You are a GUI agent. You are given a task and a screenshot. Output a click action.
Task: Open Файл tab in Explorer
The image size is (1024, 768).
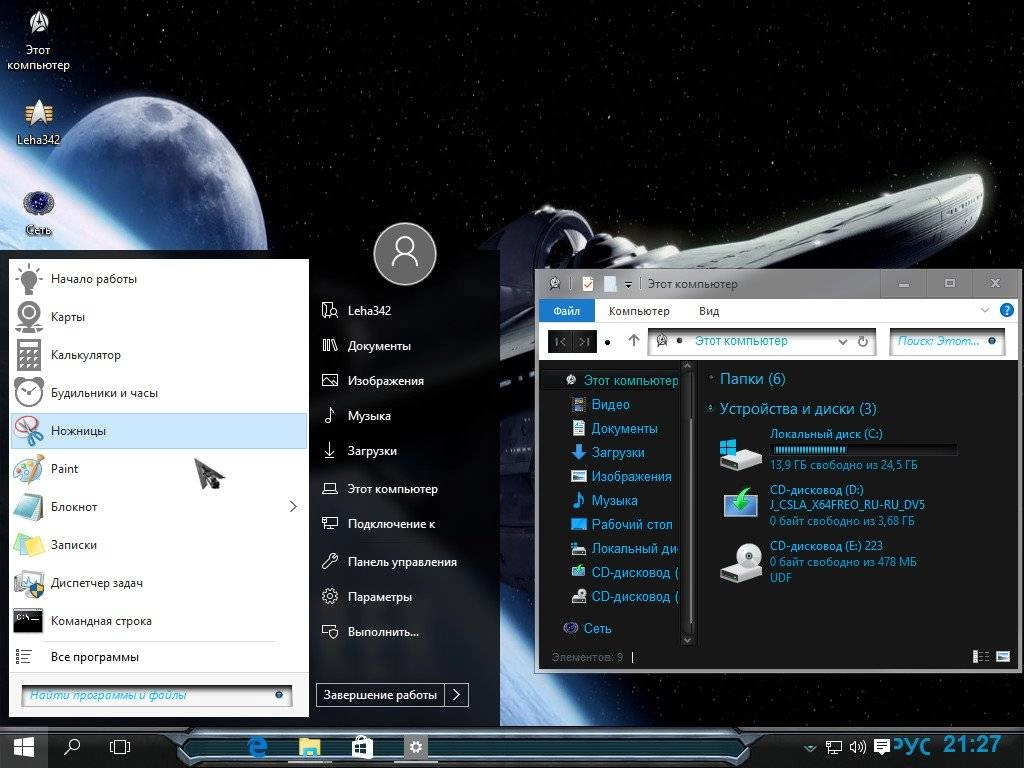click(x=567, y=311)
